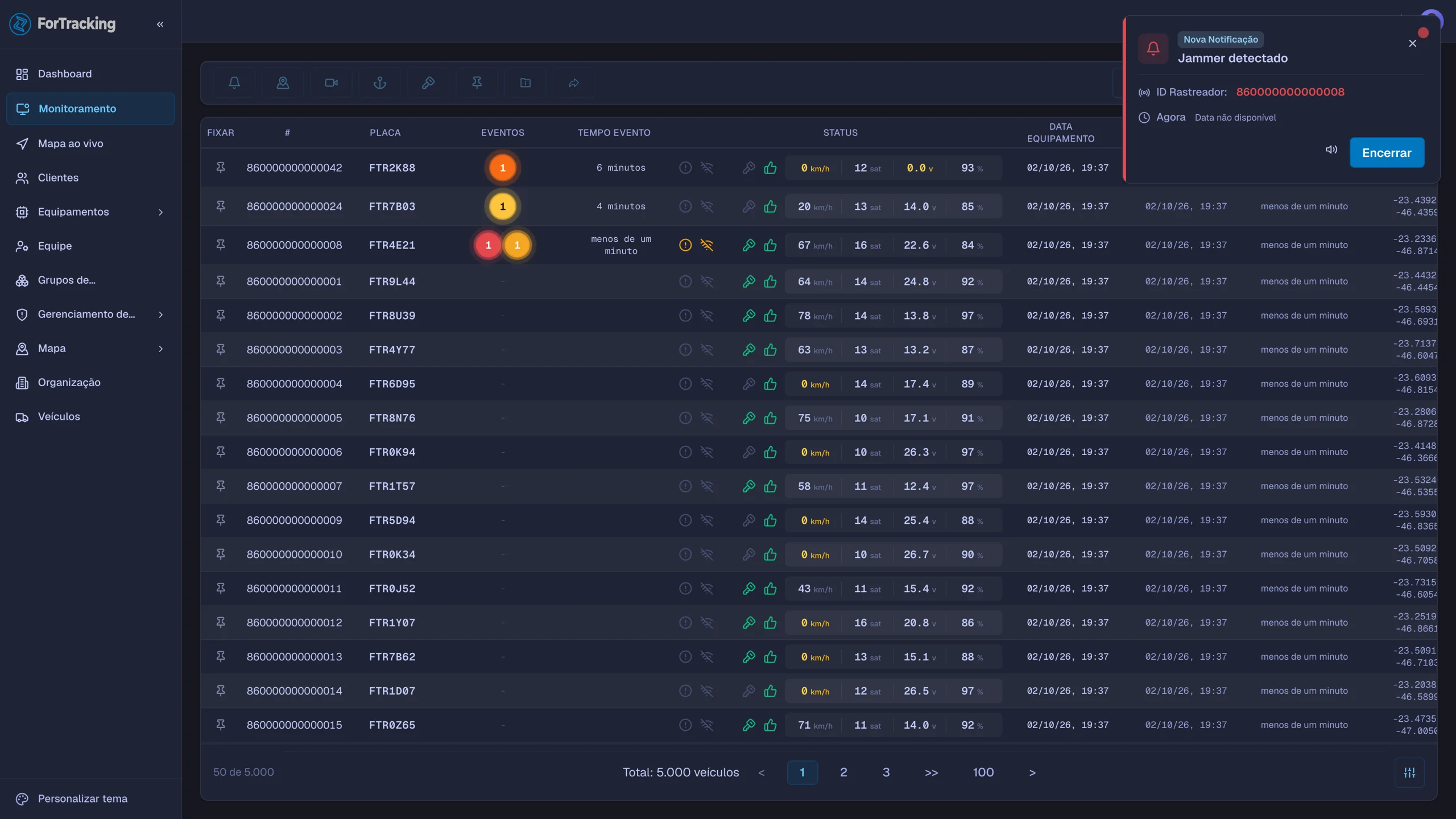Click ignition key icon in FTR9L44 row
This screenshot has height=819, width=1456.
[749, 282]
